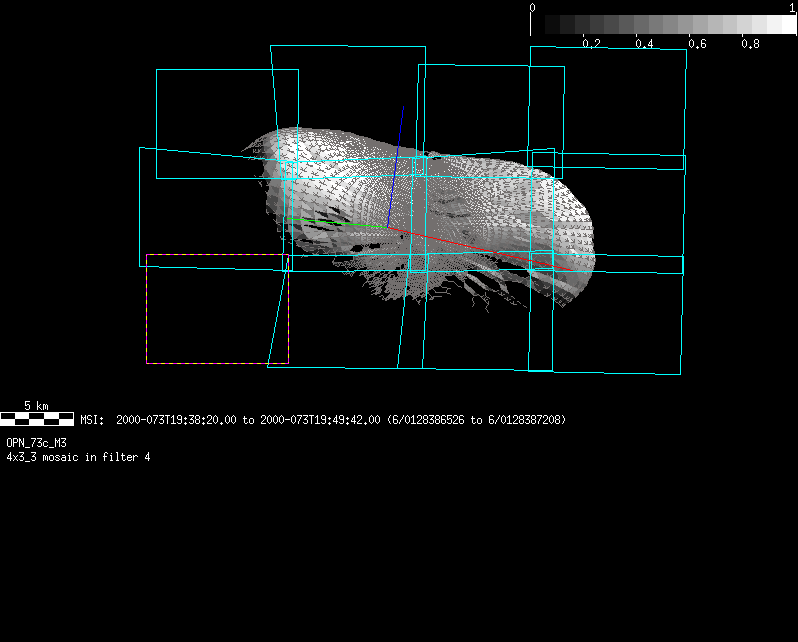798x642 pixels.
Task: Click the OPN_73c_M3 sequence name
Action: (x=37, y=442)
